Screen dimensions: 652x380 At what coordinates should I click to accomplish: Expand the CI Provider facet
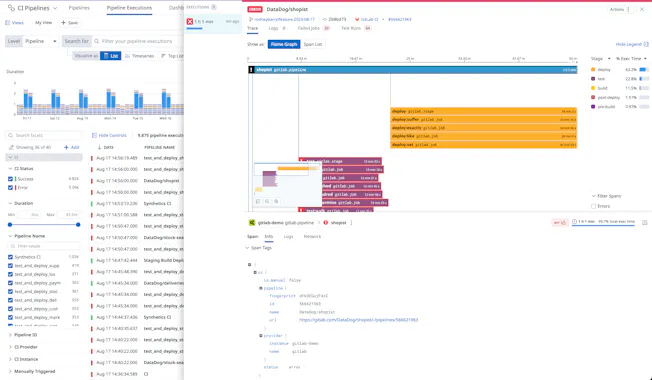pos(10,347)
